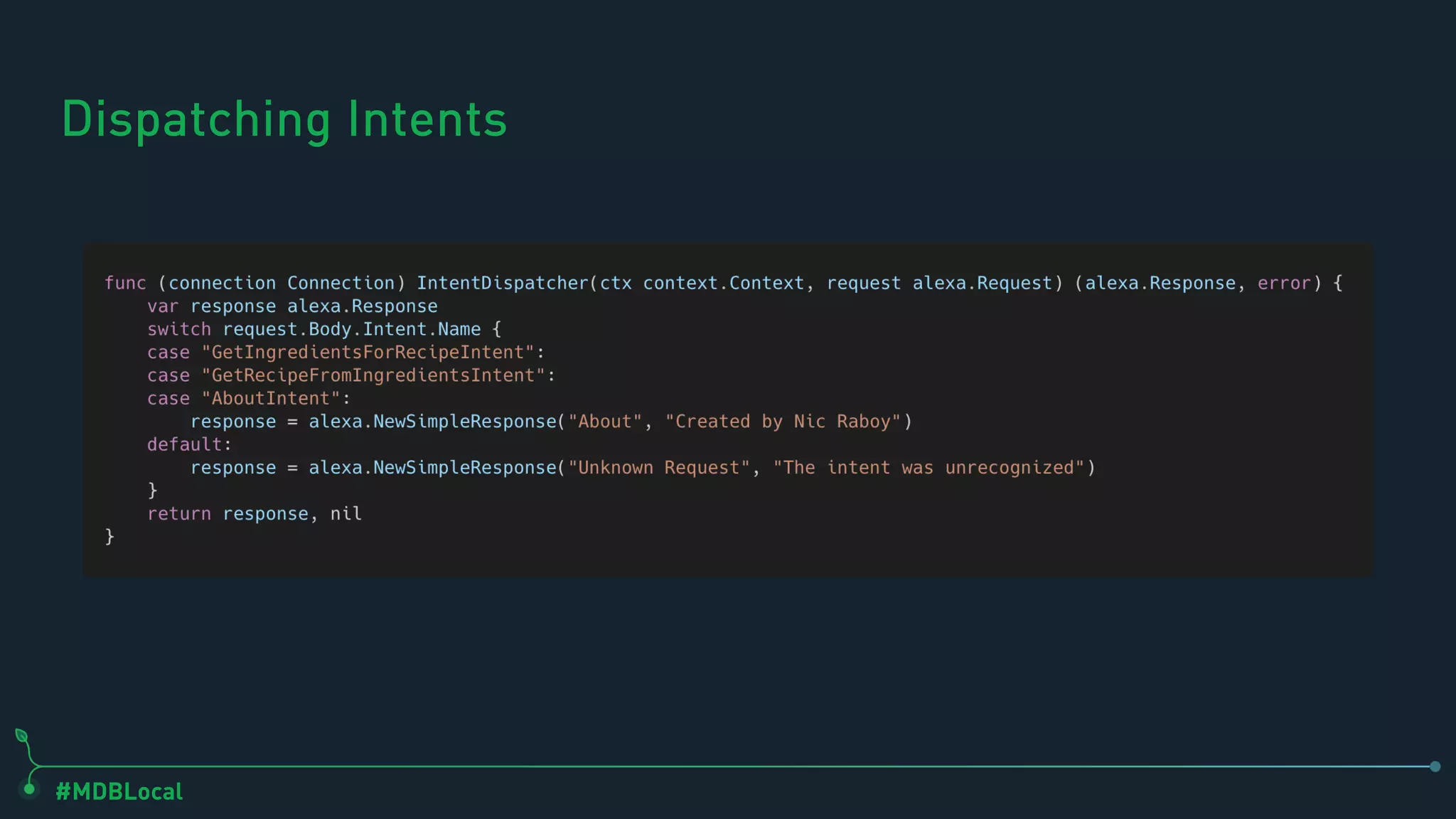Viewport: 1456px width, 819px height.
Task: Click the default keyword line
Action: [x=185, y=444]
